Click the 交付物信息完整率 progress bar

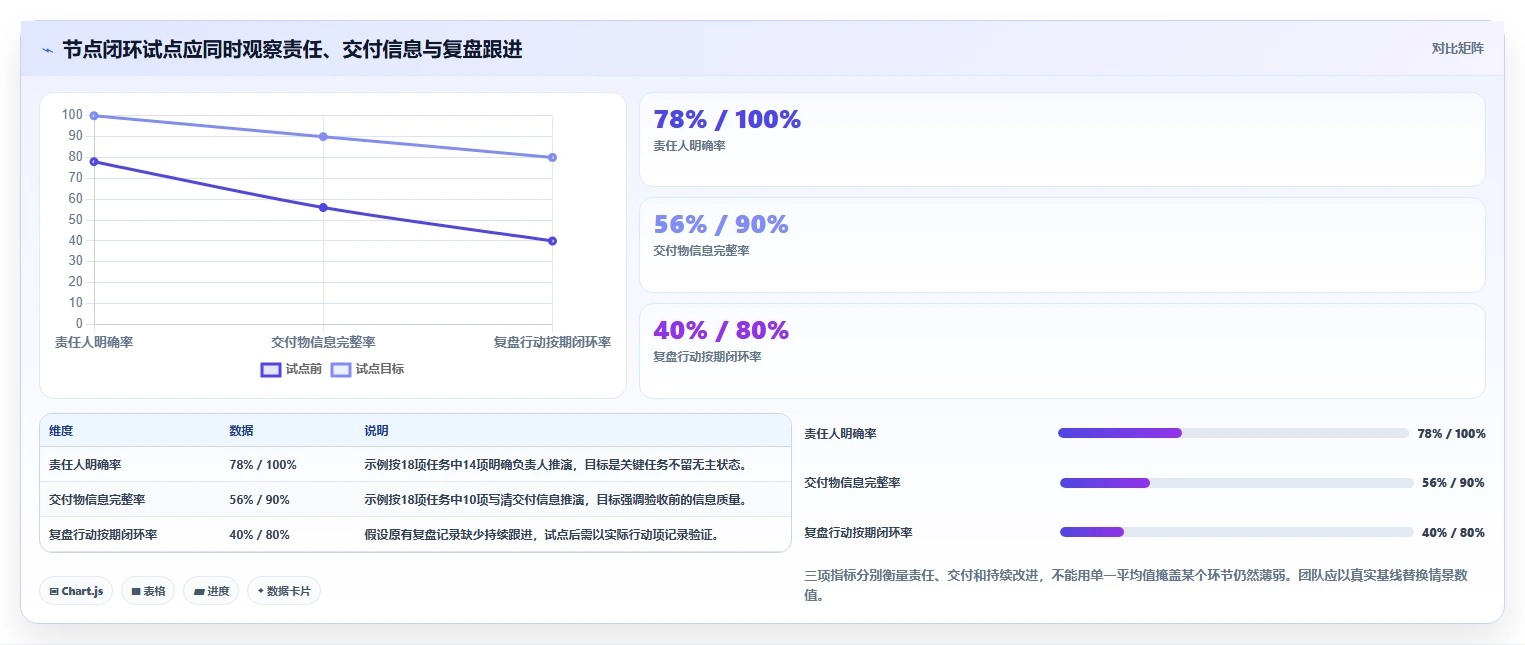pos(1237,483)
